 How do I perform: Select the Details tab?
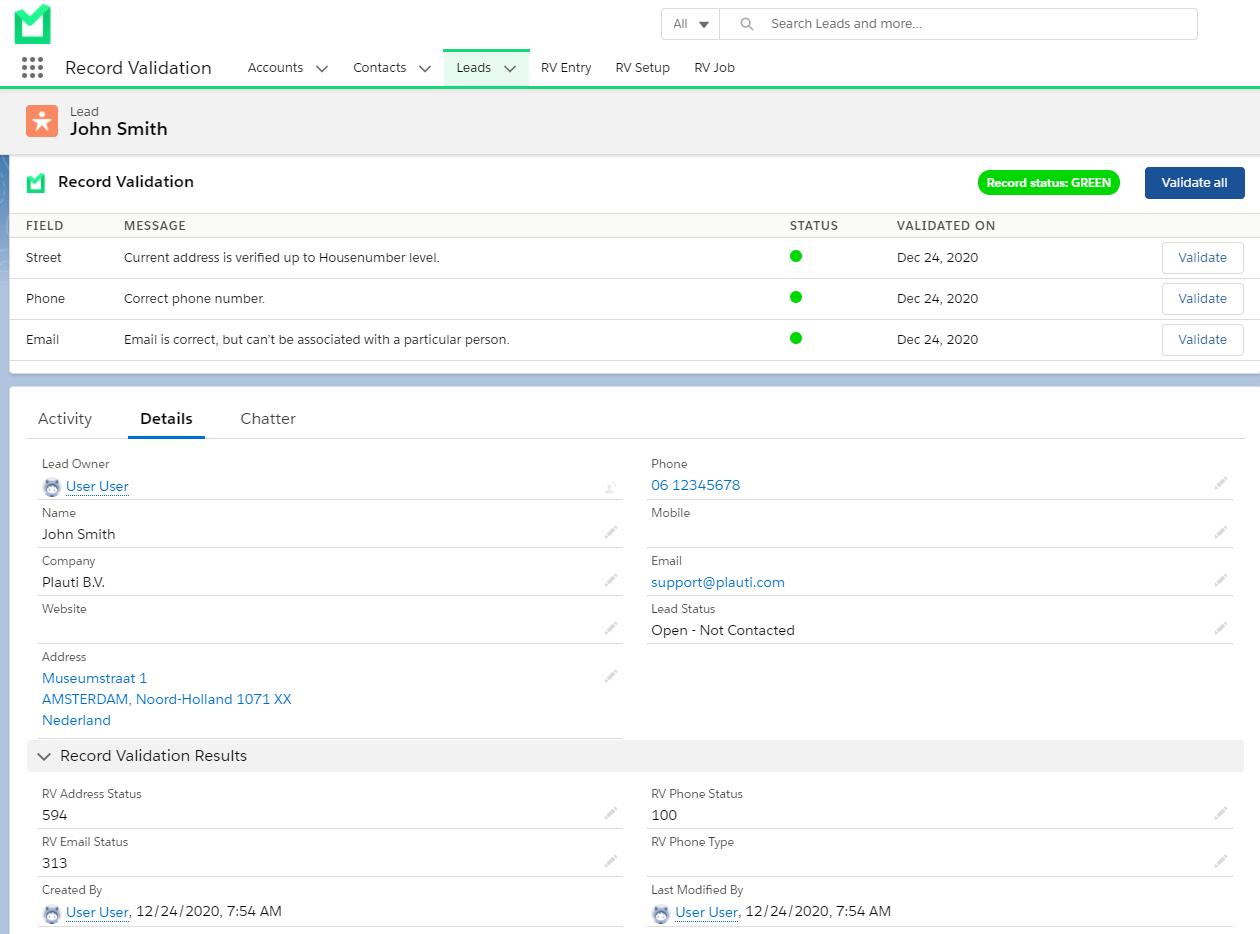tap(166, 419)
